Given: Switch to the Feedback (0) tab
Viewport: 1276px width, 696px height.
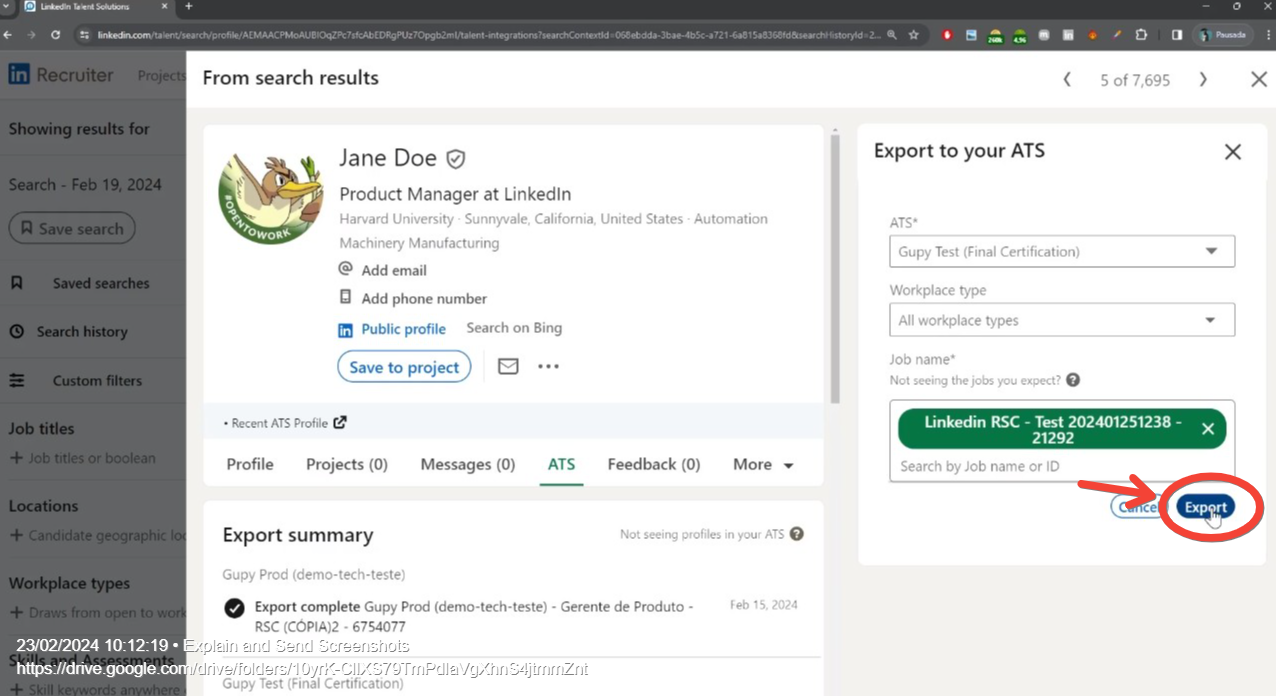Looking at the screenshot, I should 654,464.
